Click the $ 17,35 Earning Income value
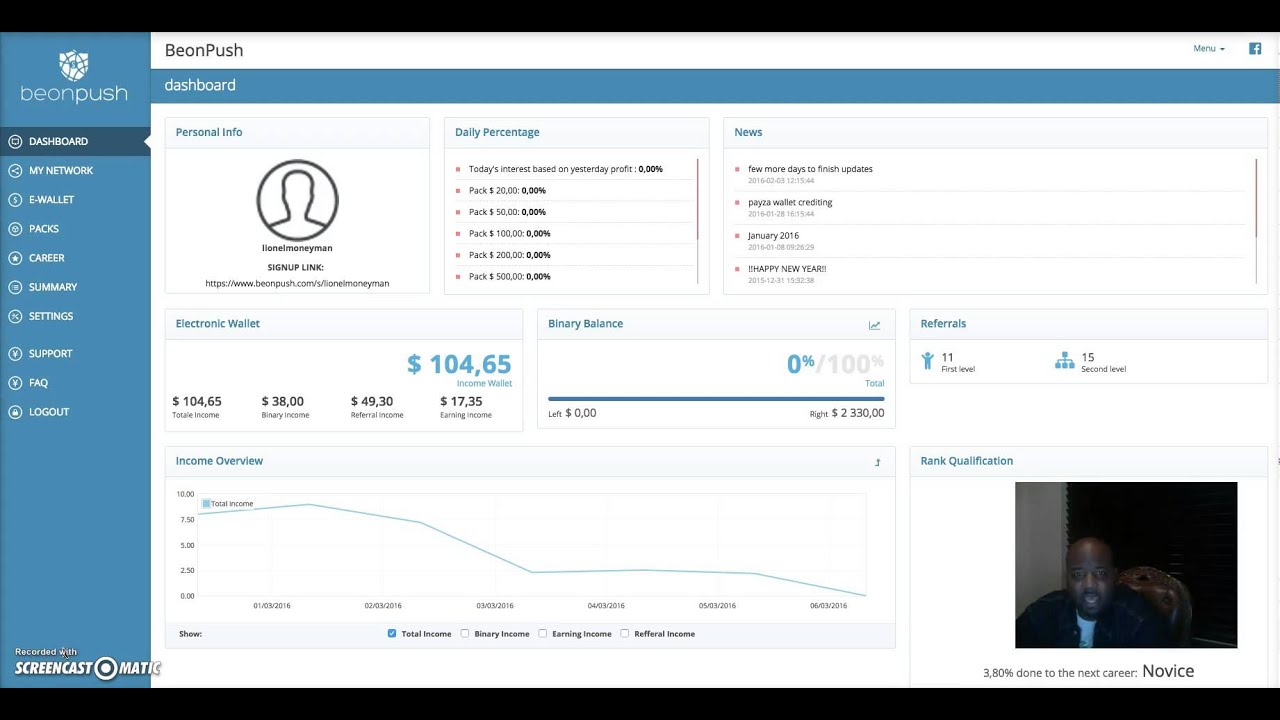Viewport: 1280px width, 720px height. click(x=461, y=401)
